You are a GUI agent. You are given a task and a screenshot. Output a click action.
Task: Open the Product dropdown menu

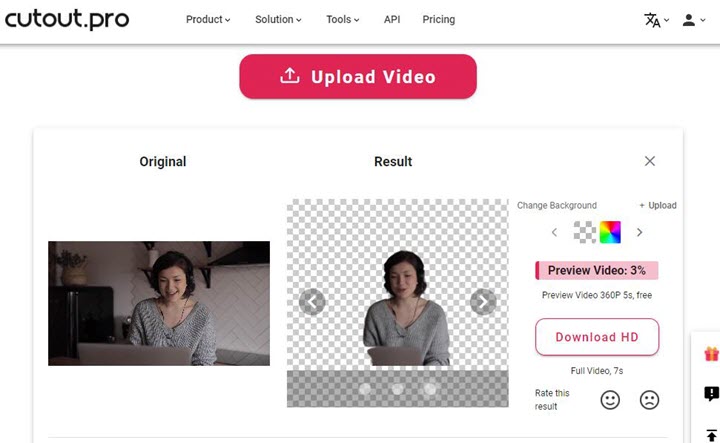pyautogui.click(x=208, y=19)
